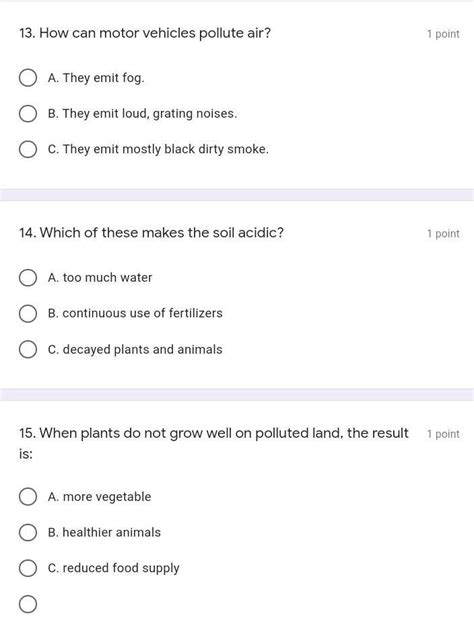Pick 'C. They emit mostly black dirty smoke.'

click(28, 149)
